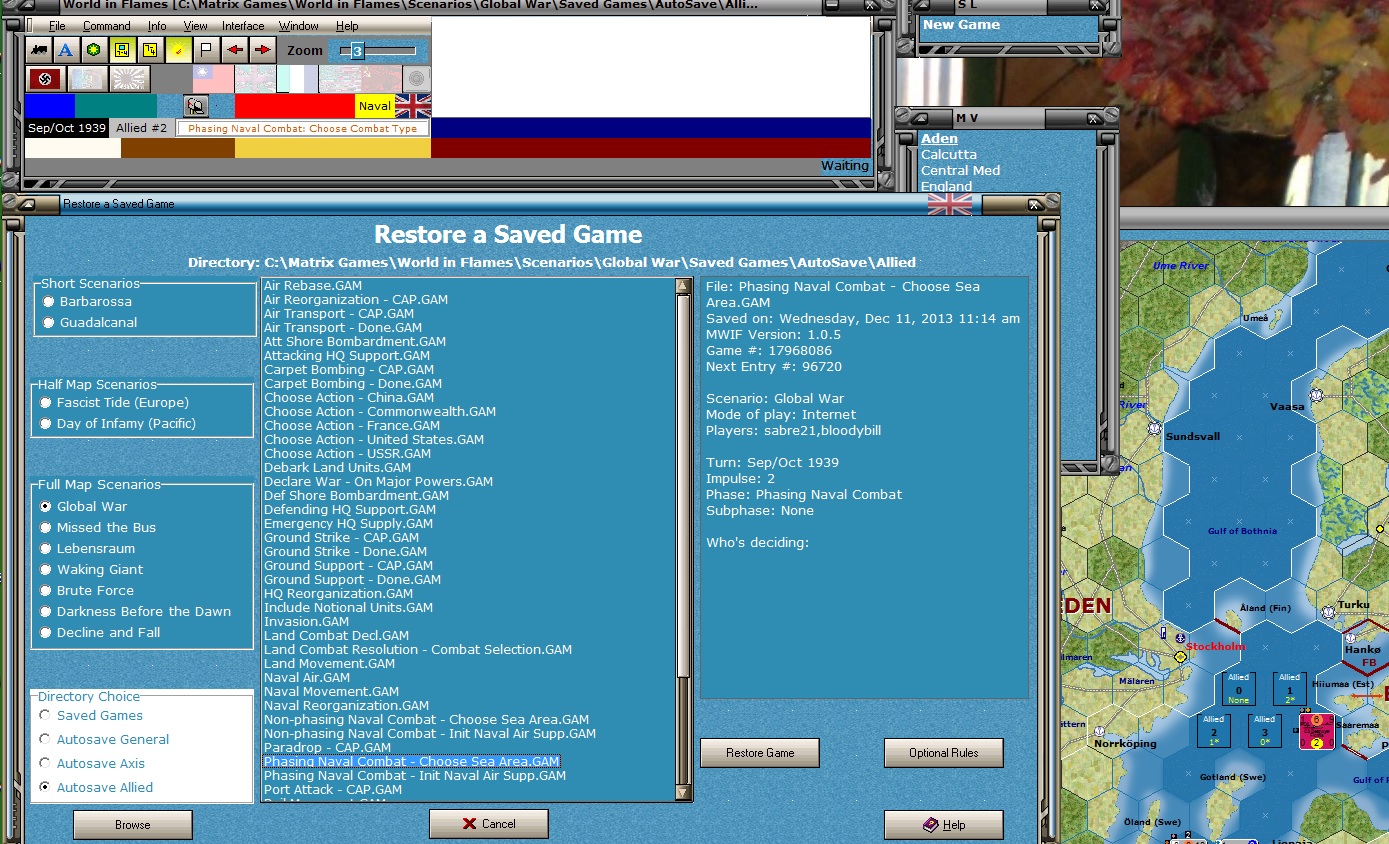
Task: Open the View menu
Action: coord(196,26)
